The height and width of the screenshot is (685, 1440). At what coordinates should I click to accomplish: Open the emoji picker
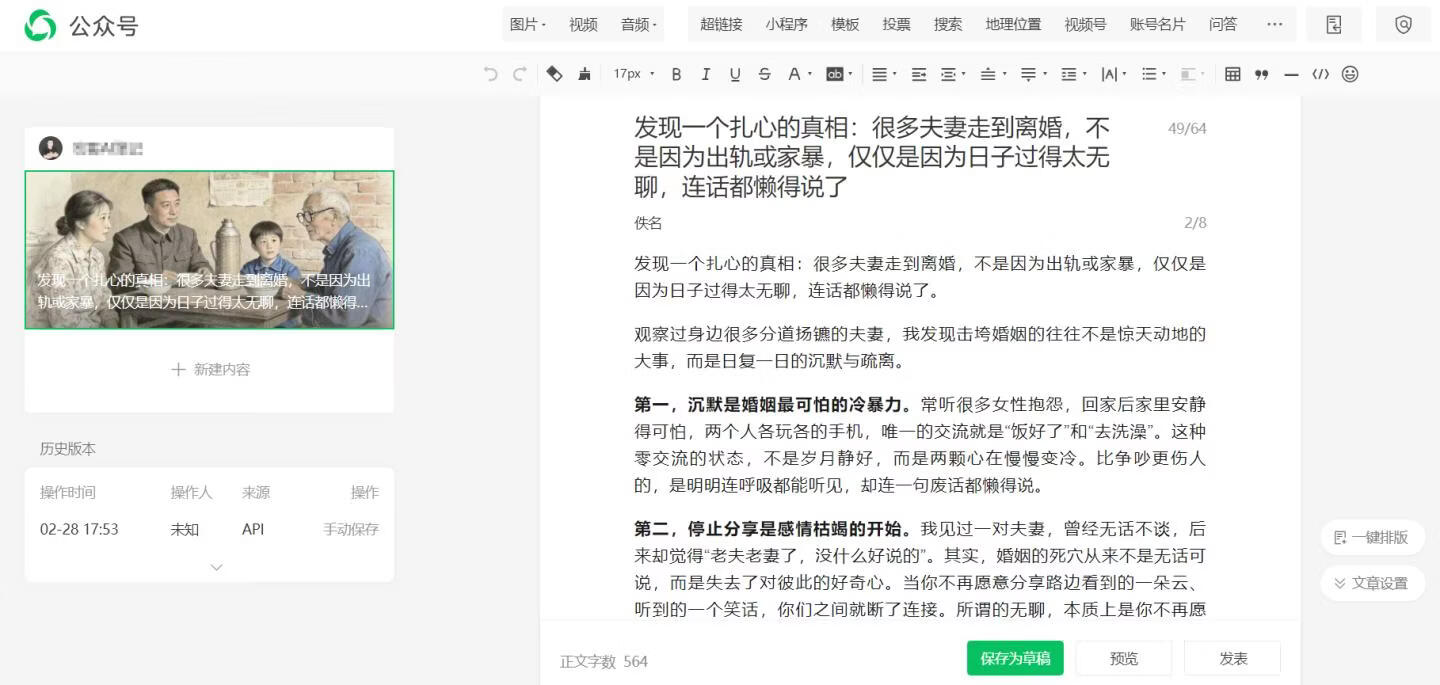click(1351, 73)
